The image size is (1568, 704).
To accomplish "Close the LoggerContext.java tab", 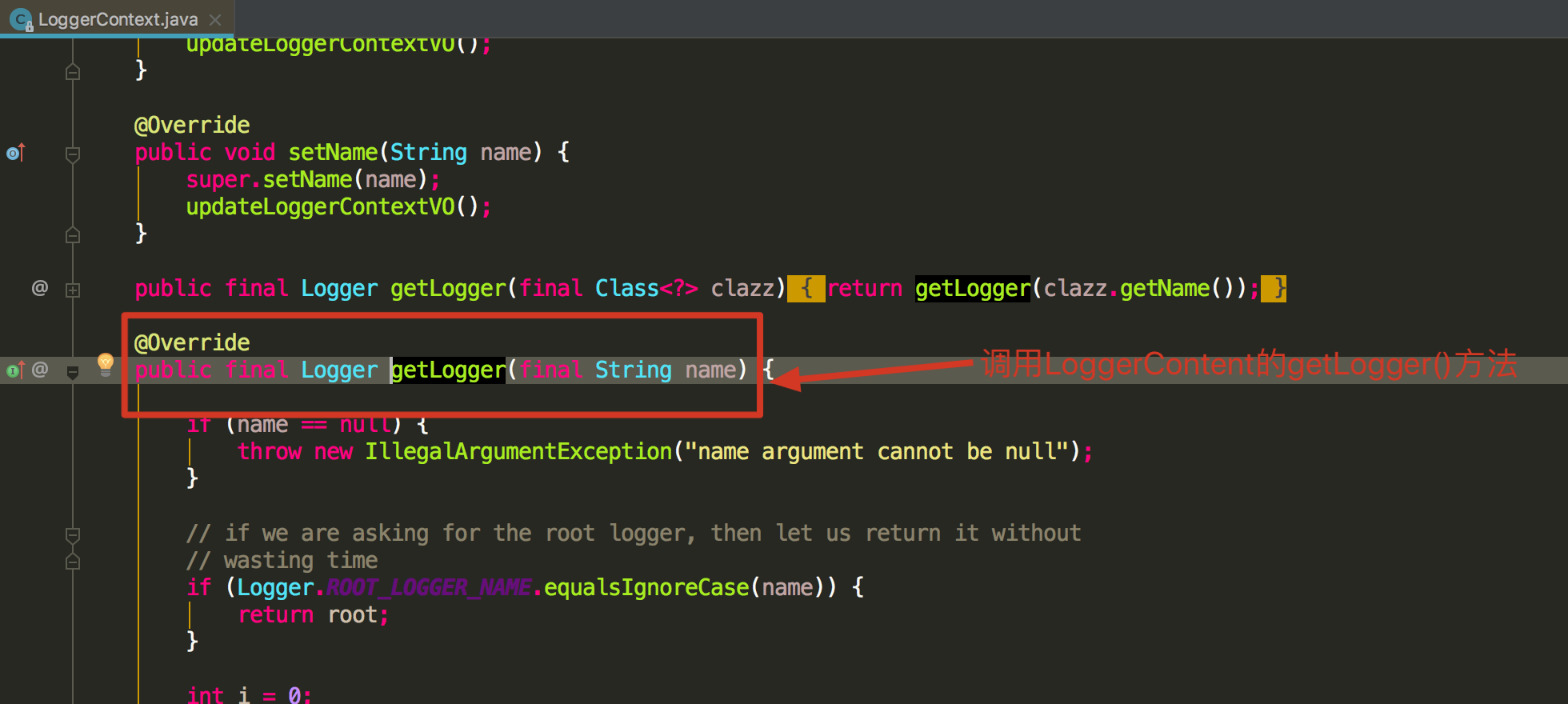I will coord(215,20).
